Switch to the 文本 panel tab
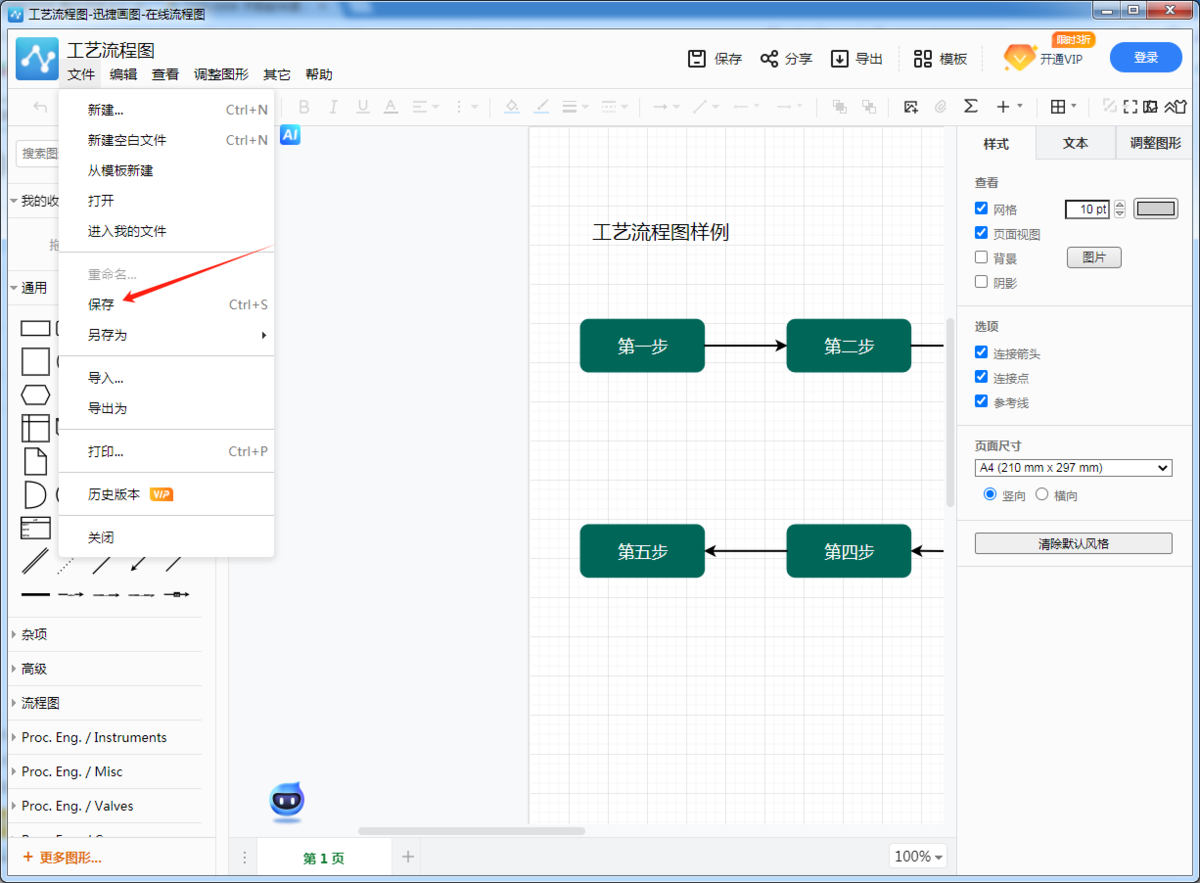 1075,143
